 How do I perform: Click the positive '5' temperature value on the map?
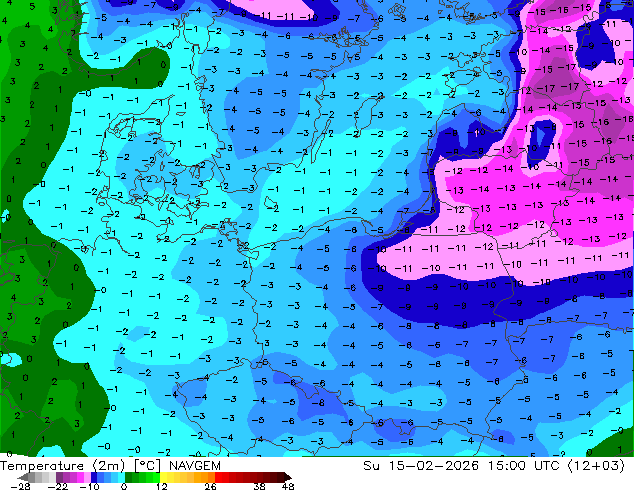click(x=32, y=6)
